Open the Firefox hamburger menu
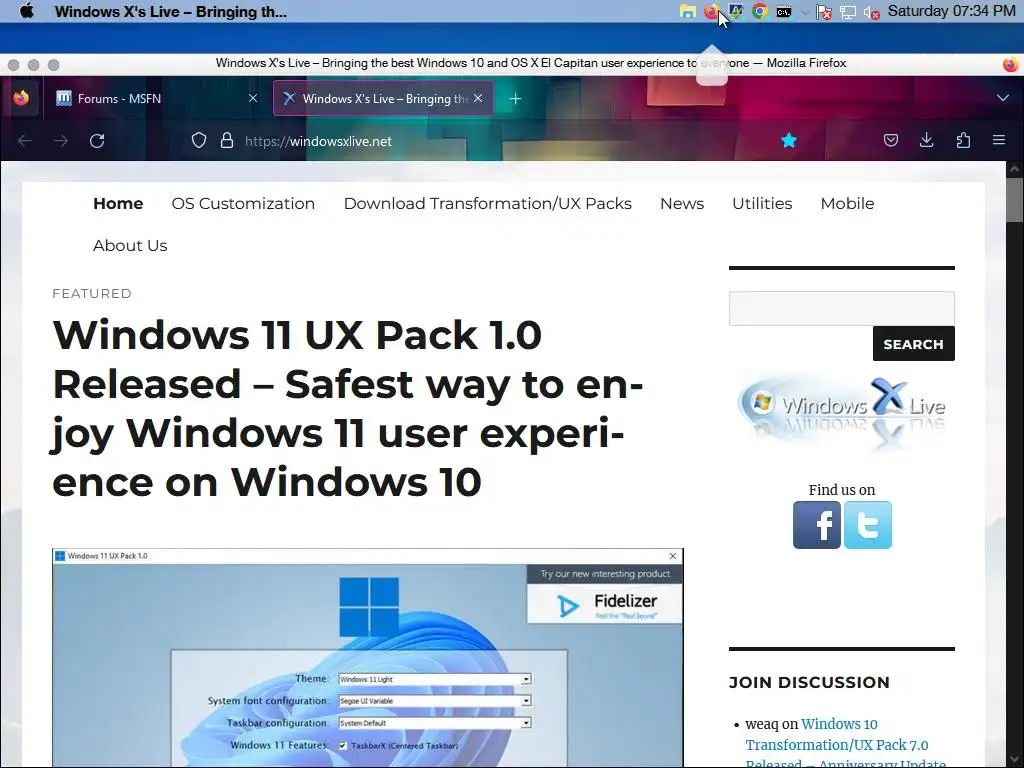 tap(999, 140)
